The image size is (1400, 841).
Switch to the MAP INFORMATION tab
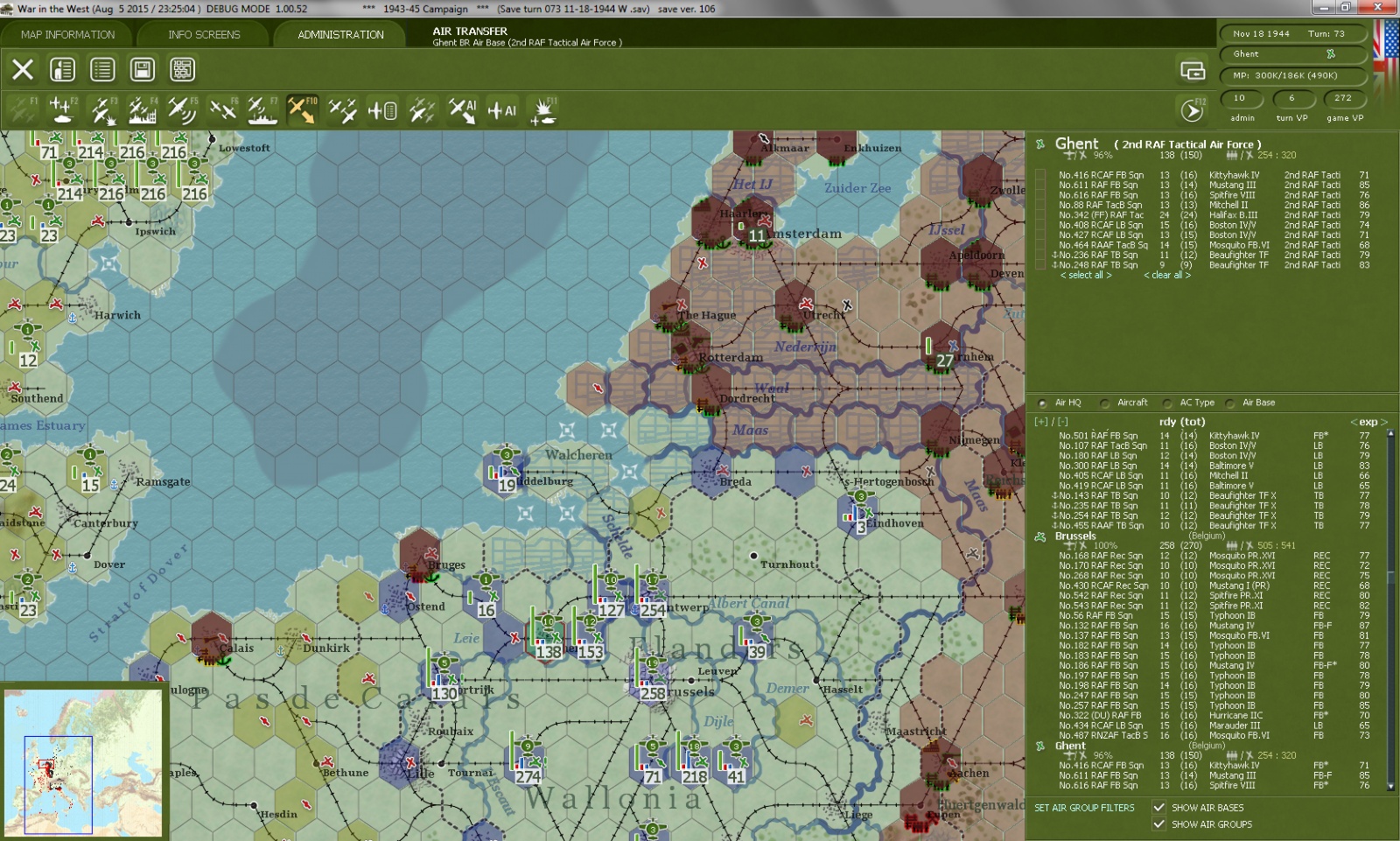(67, 35)
